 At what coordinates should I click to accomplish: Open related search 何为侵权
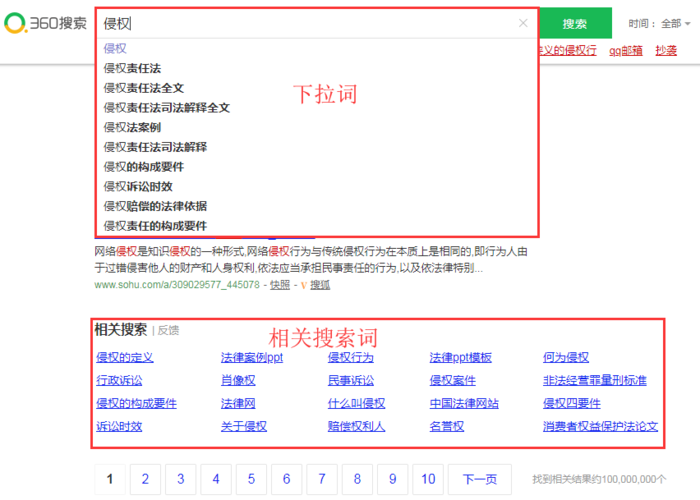coord(566,357)
